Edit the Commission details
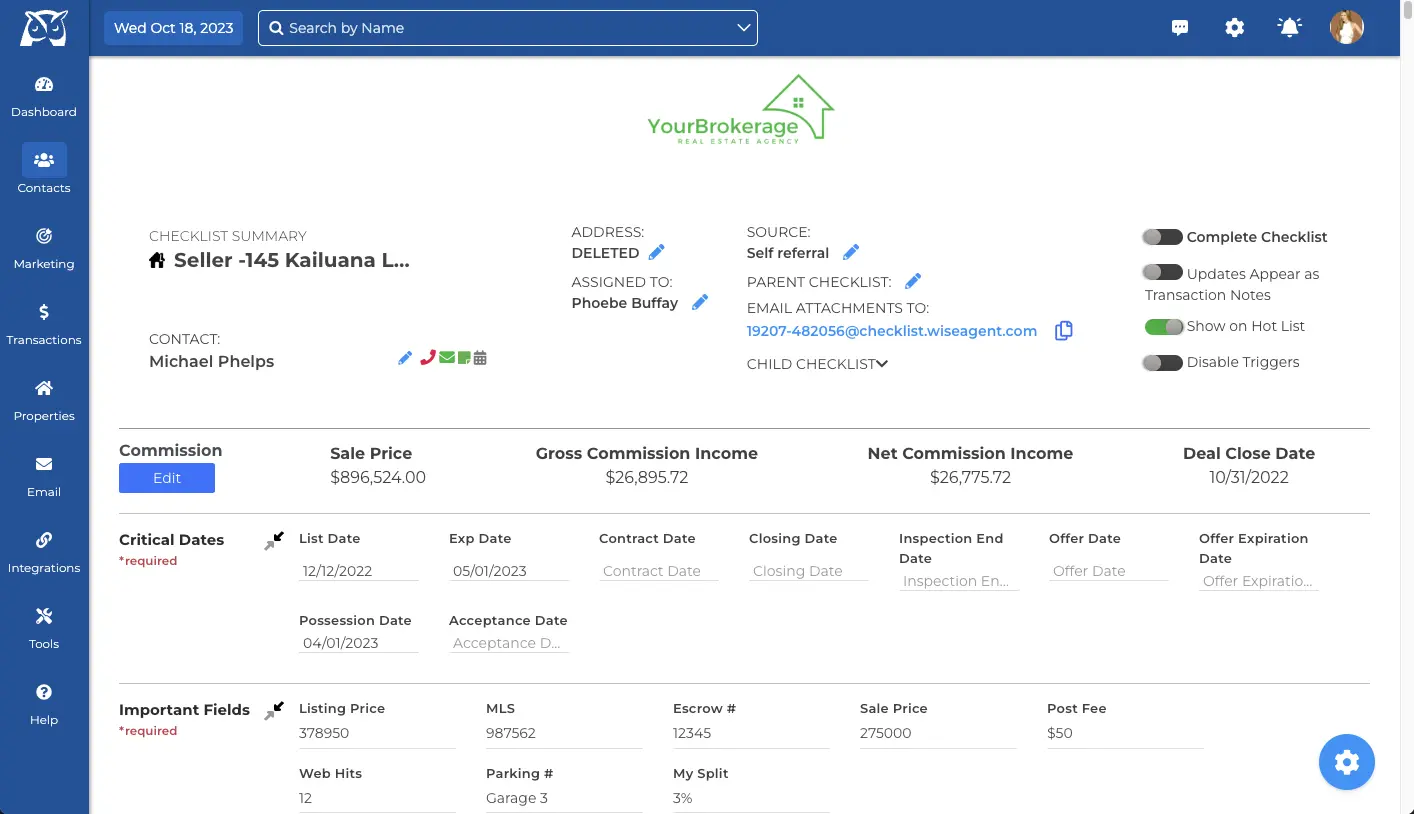This screenshot has height=814, width=1414. [166, 478]
